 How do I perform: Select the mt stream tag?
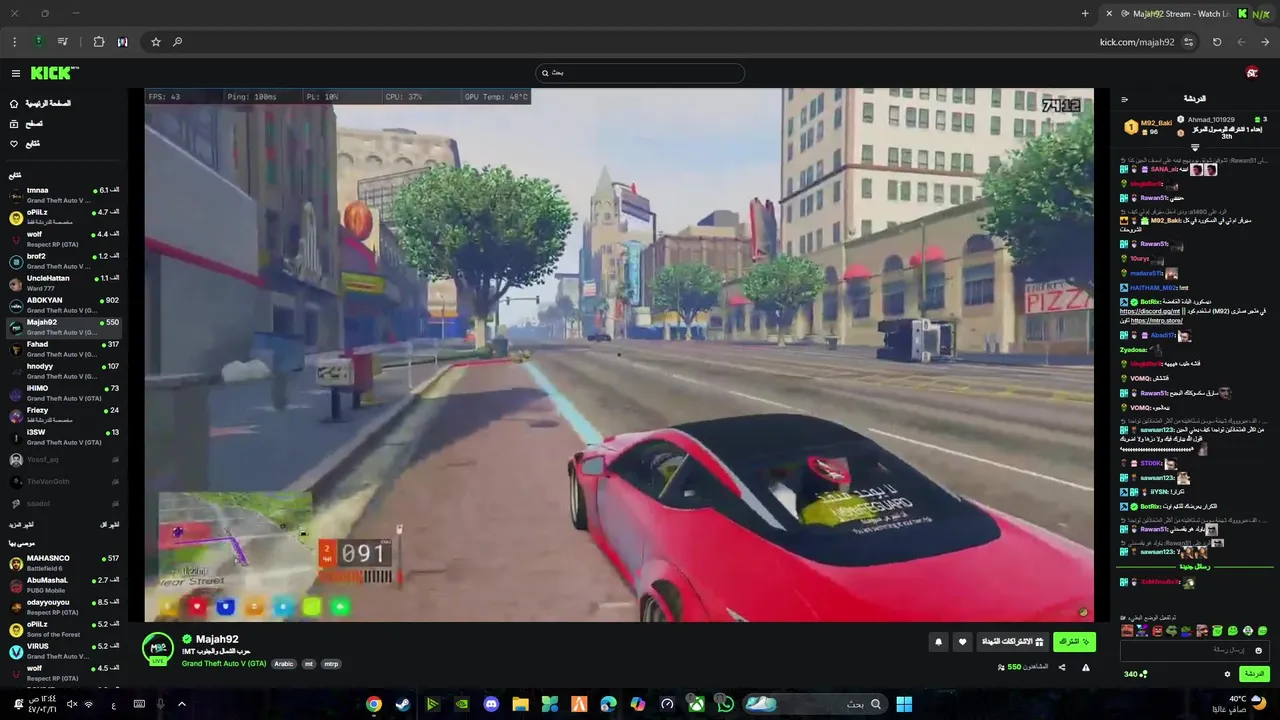click(x=309, y=663)
